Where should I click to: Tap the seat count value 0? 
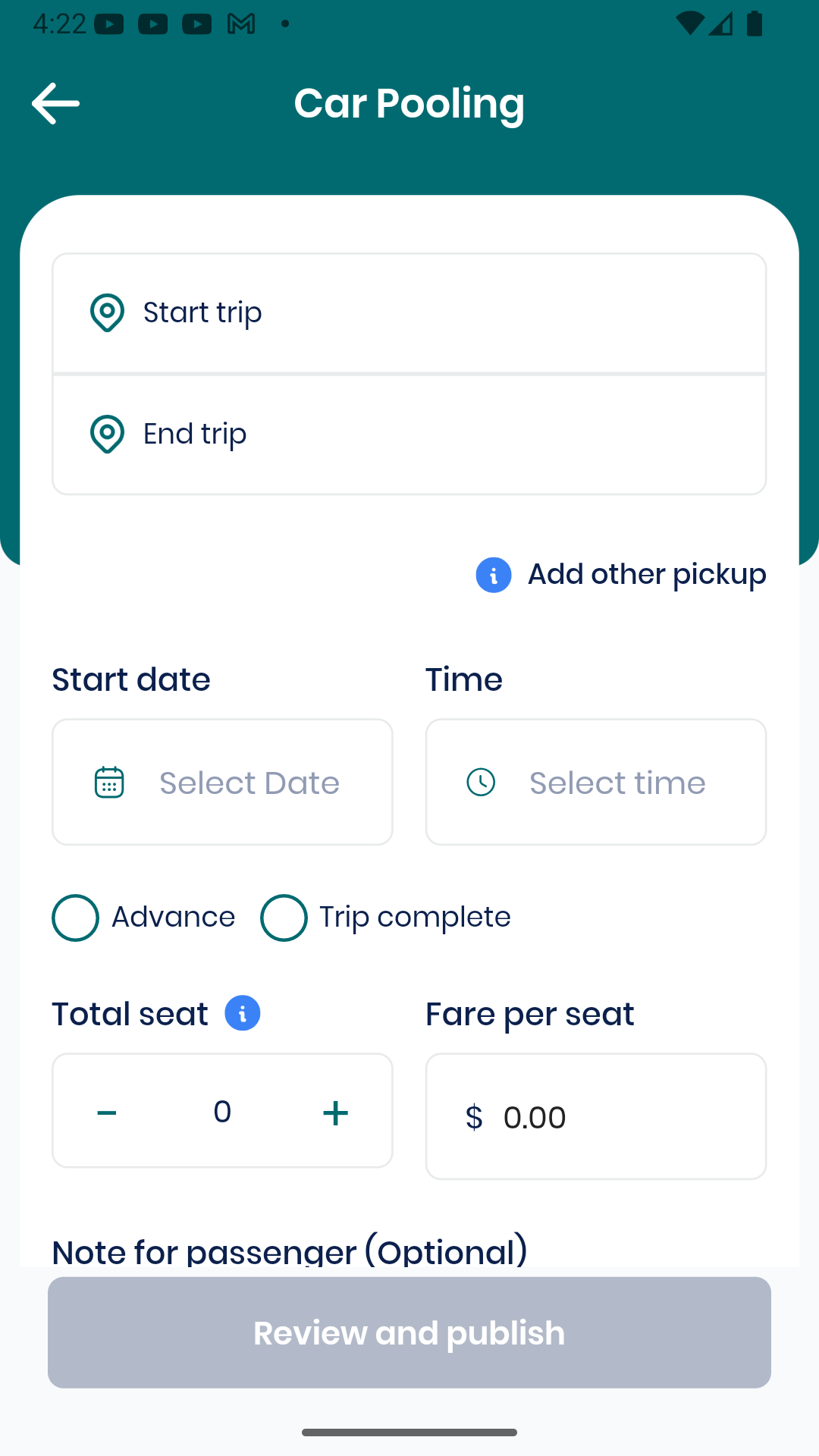[222, 1112]
